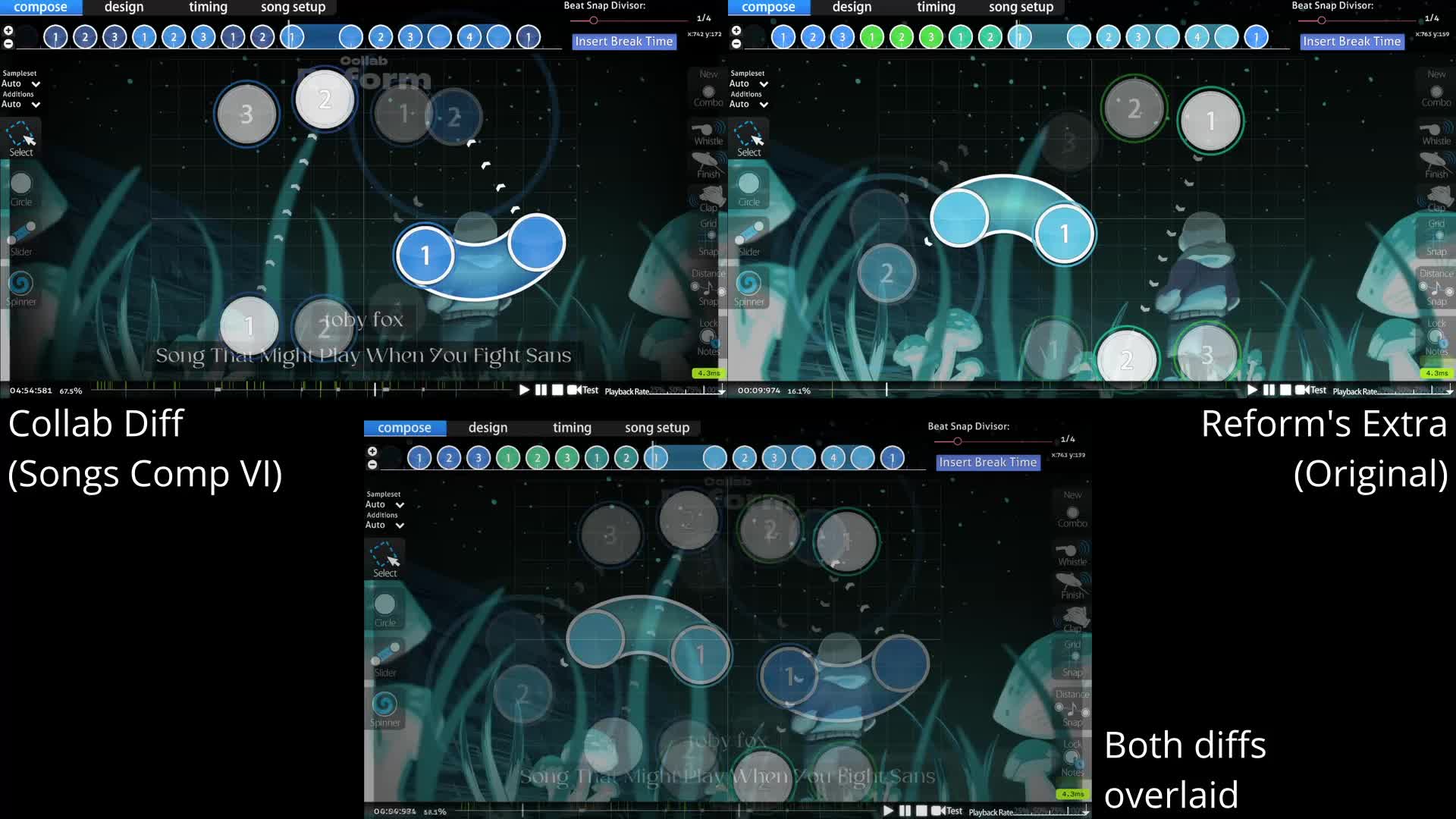Pause playback in the top-right editor
Screen dimensions: 1456x819
click(x=1269, y=390)
